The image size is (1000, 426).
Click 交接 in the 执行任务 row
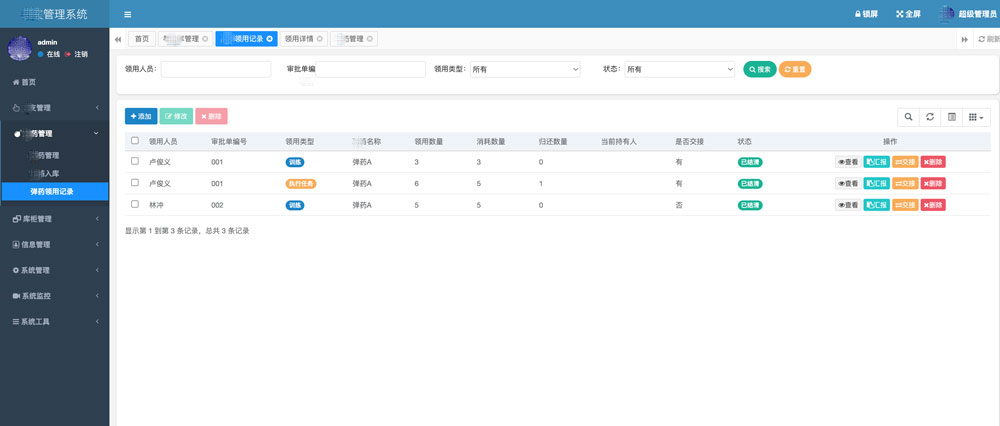905,184
